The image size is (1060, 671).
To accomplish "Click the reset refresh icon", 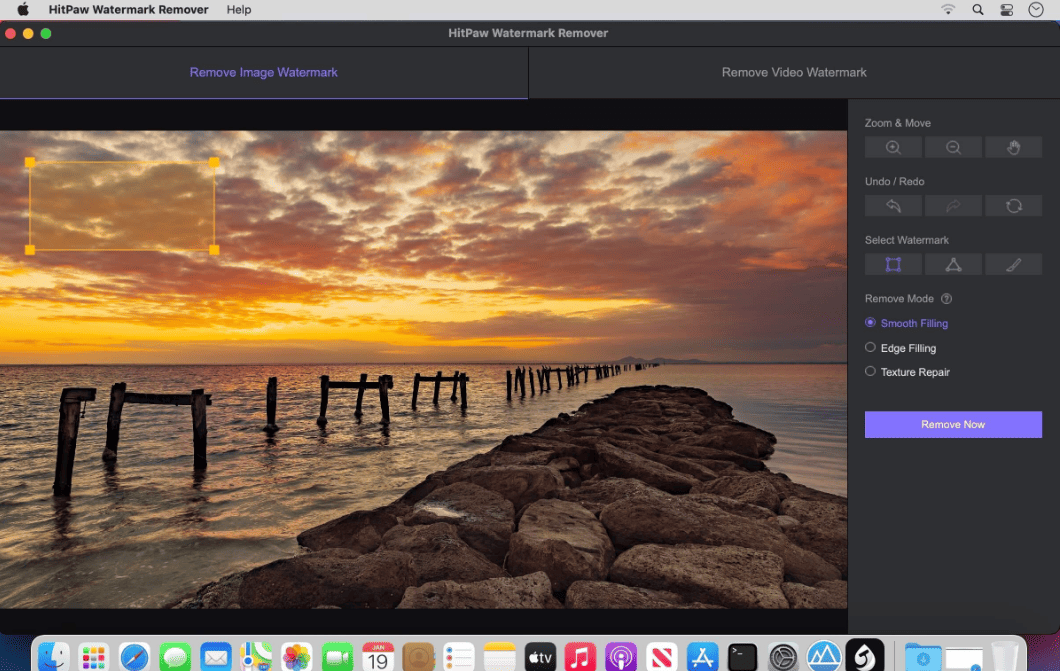I will (1013, 206).
